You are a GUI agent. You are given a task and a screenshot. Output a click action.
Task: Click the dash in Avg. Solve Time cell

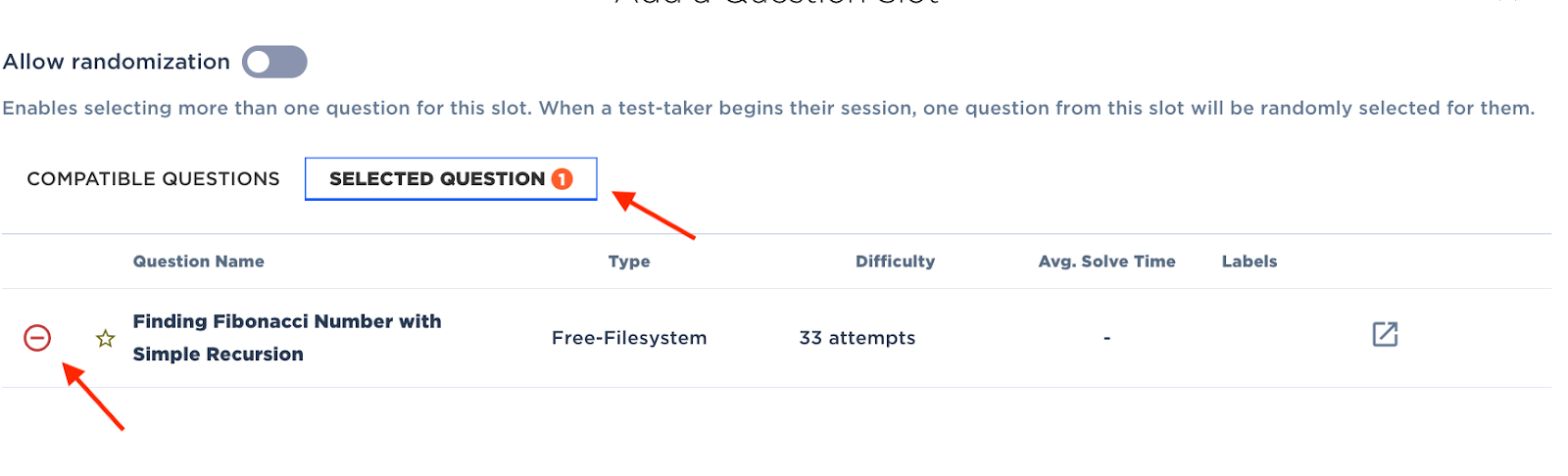coord(1106,338)
